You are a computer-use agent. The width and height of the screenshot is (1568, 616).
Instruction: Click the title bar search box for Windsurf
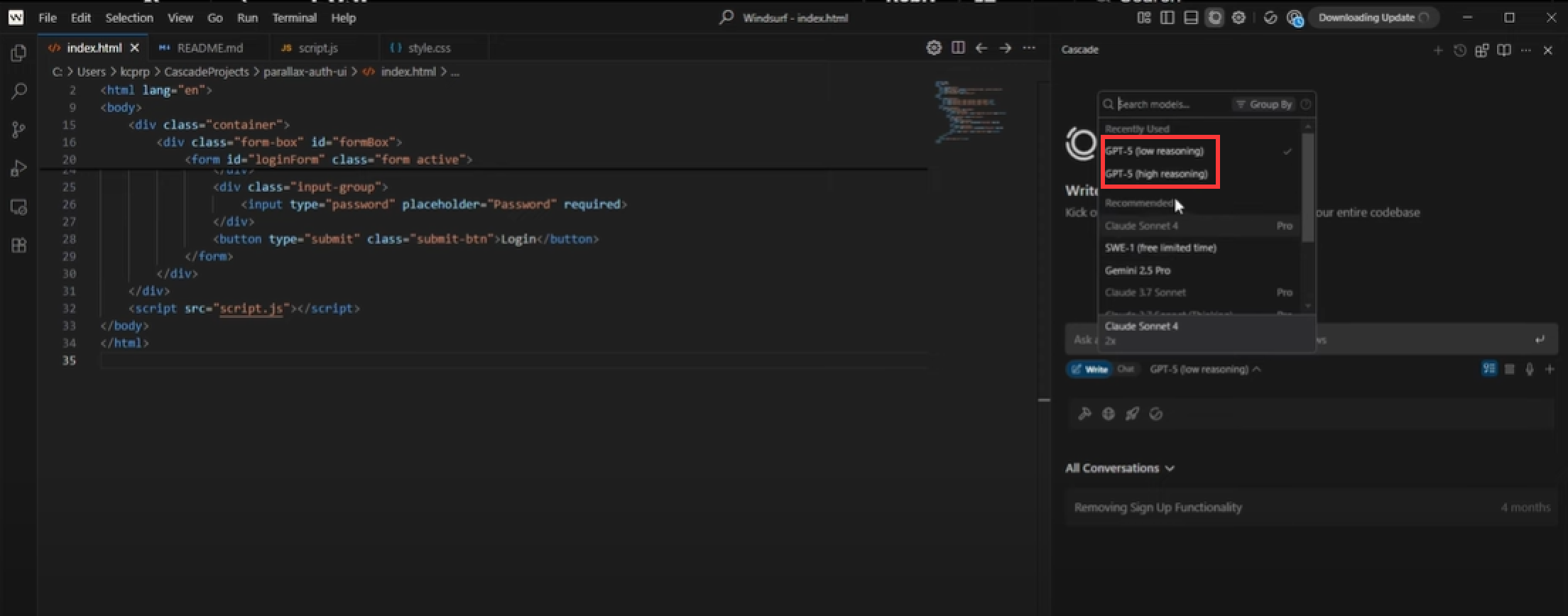point(784,18)
